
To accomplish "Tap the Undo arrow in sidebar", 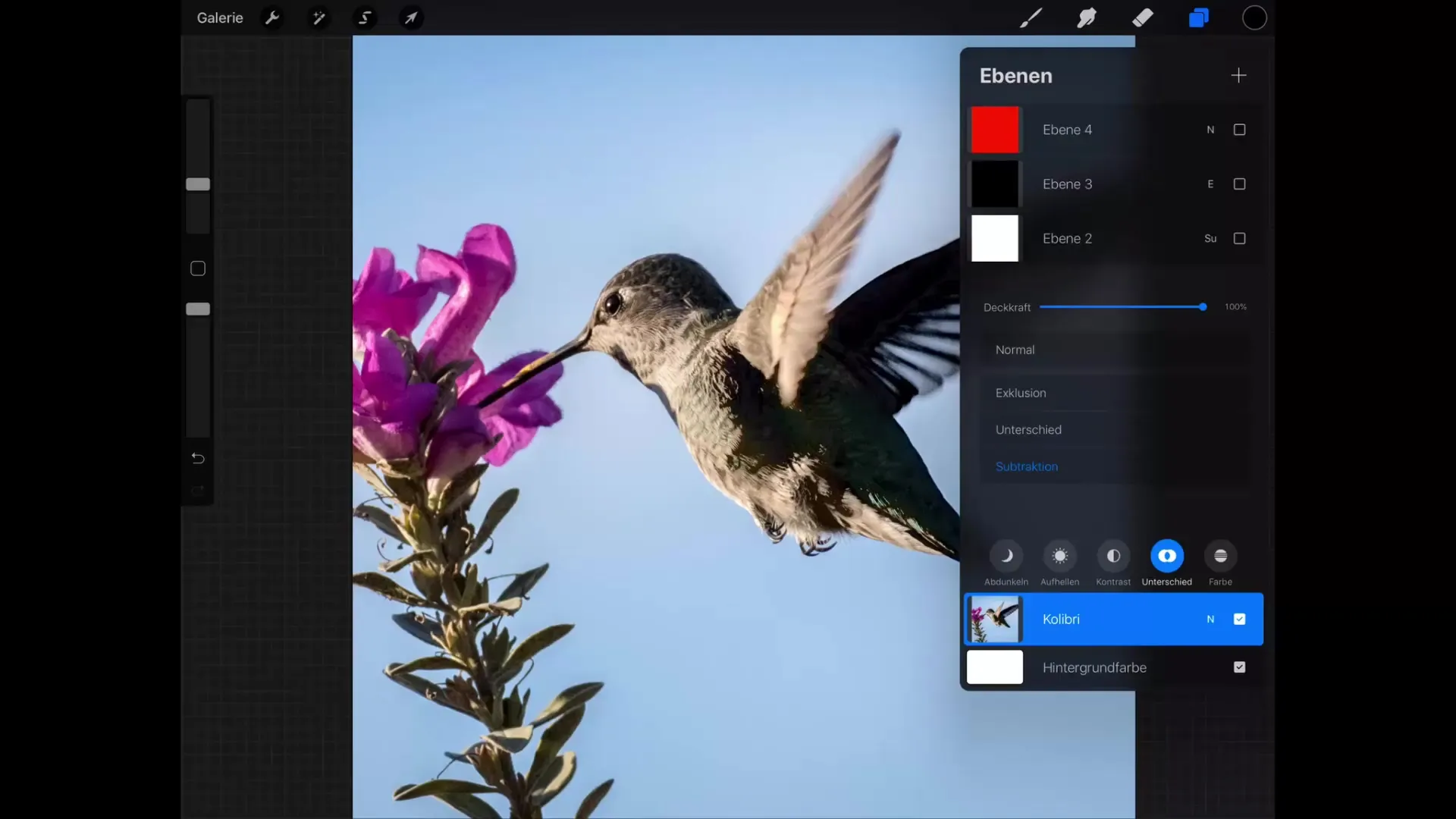I will (x=198, y=458).
